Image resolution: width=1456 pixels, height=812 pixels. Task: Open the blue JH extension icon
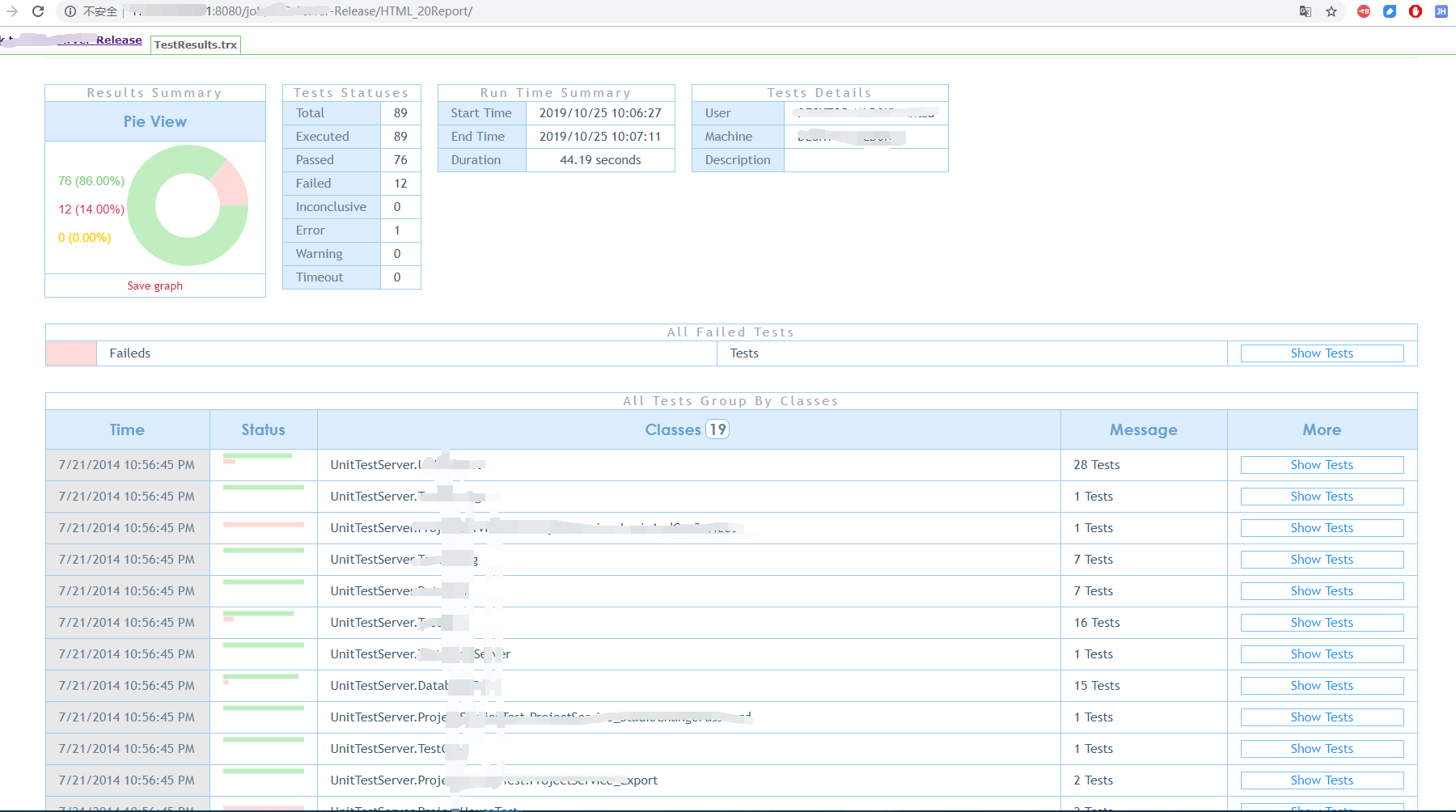click(x=1441, y=11)
